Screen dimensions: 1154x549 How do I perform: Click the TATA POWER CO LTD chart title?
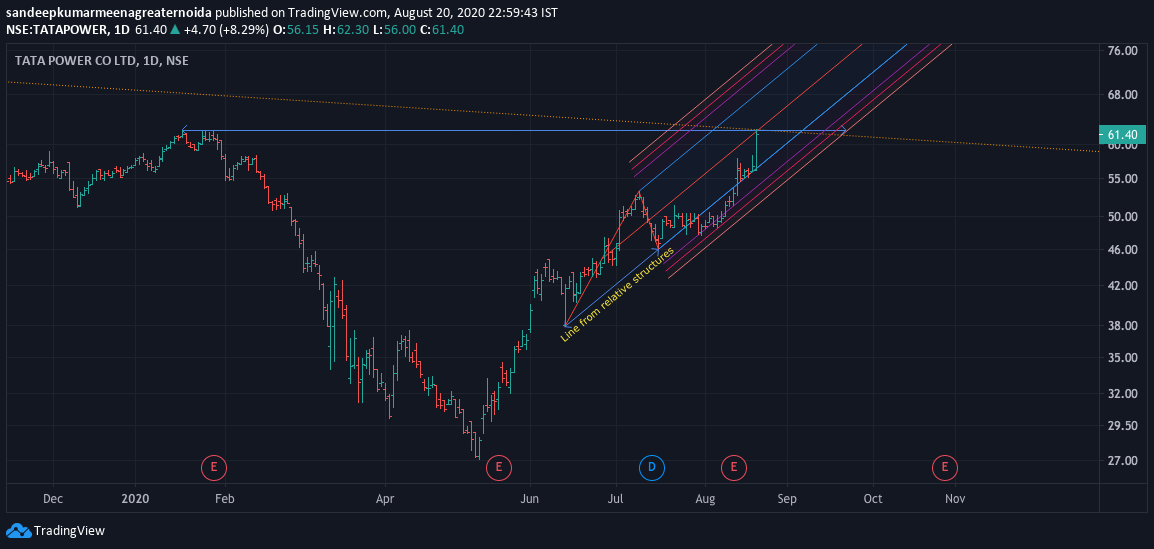pos(102,60)
